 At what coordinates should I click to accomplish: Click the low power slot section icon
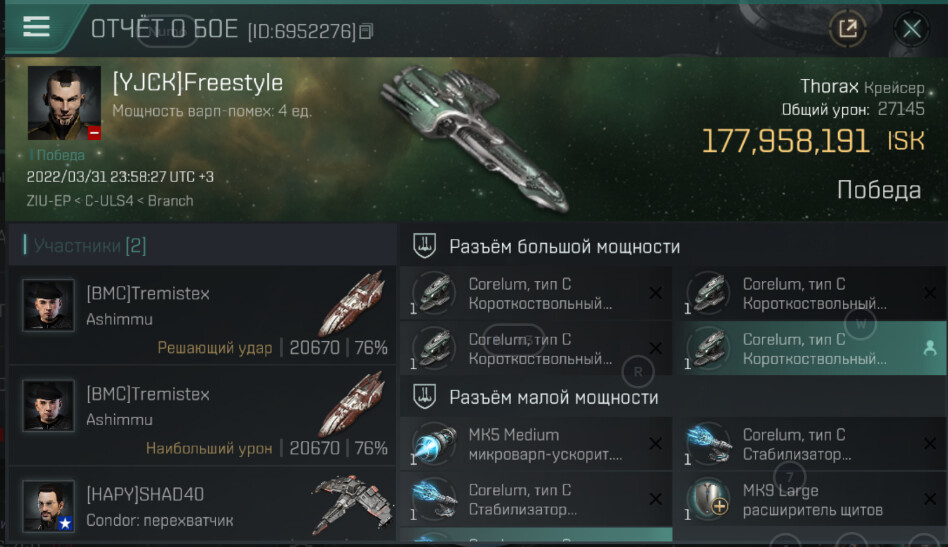pyautogui.click(x=424, y=396)
